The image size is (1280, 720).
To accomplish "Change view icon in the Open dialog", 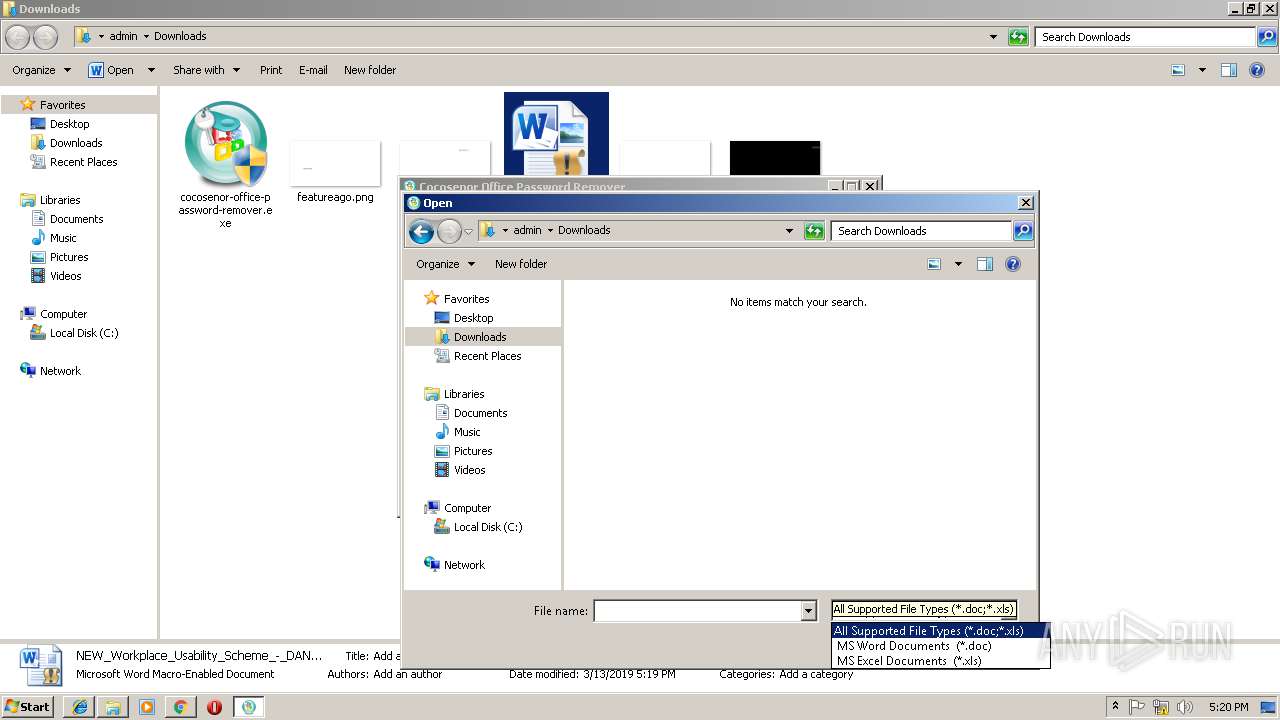I will [x=934, y=264].
